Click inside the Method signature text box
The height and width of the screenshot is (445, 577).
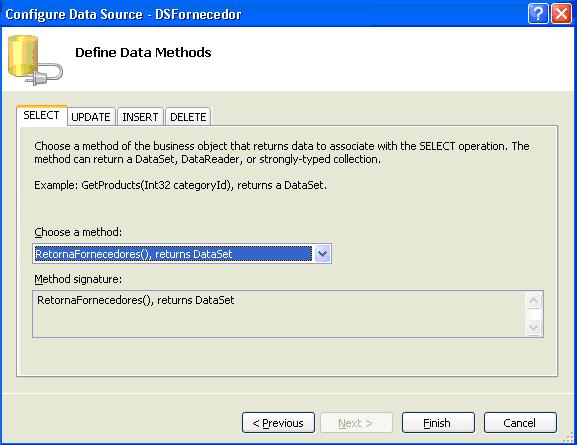coord(280,314)
